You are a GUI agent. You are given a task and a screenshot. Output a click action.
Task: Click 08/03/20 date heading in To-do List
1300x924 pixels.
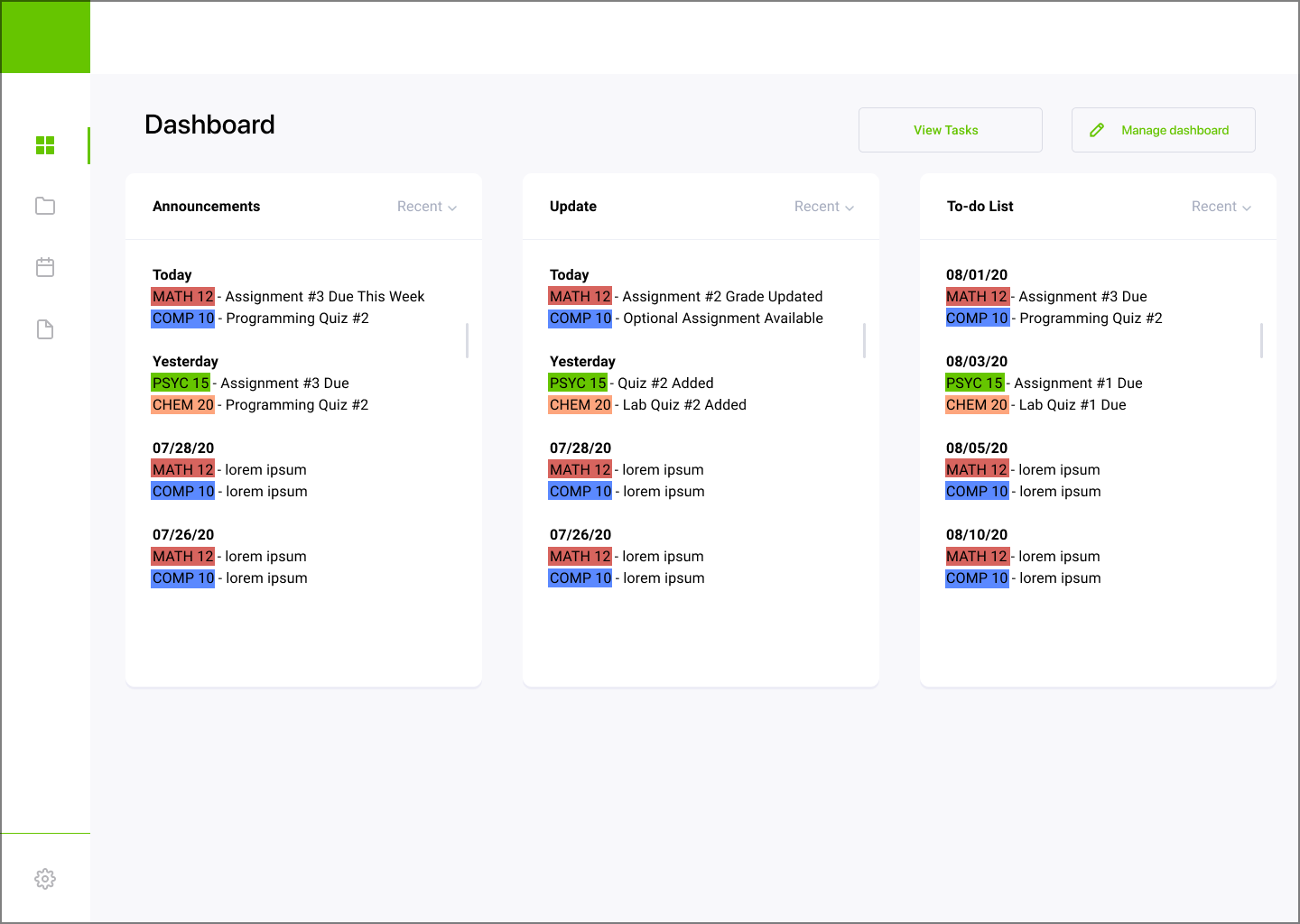coord(977,362)
